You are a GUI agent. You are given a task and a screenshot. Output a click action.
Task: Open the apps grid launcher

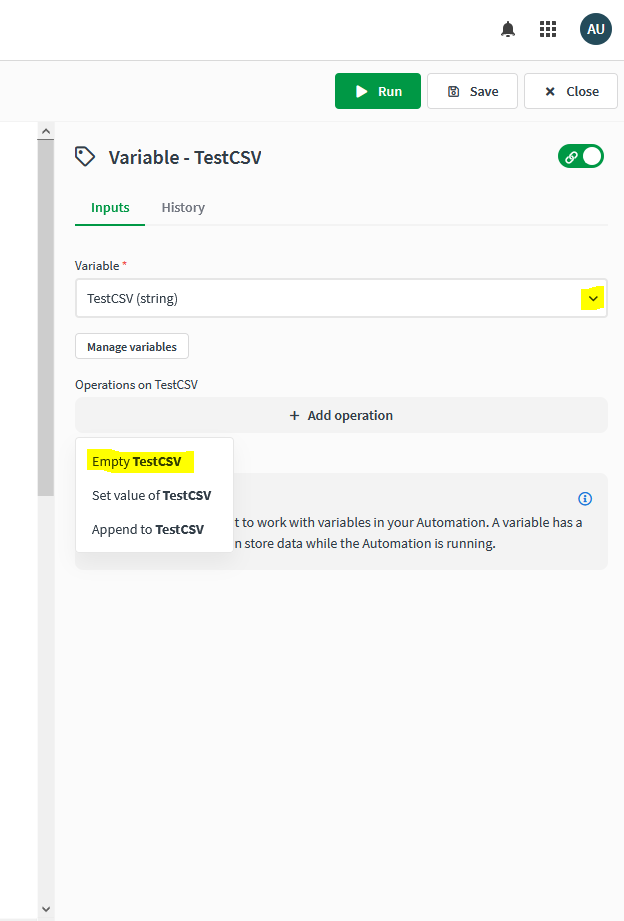point(548,30)
